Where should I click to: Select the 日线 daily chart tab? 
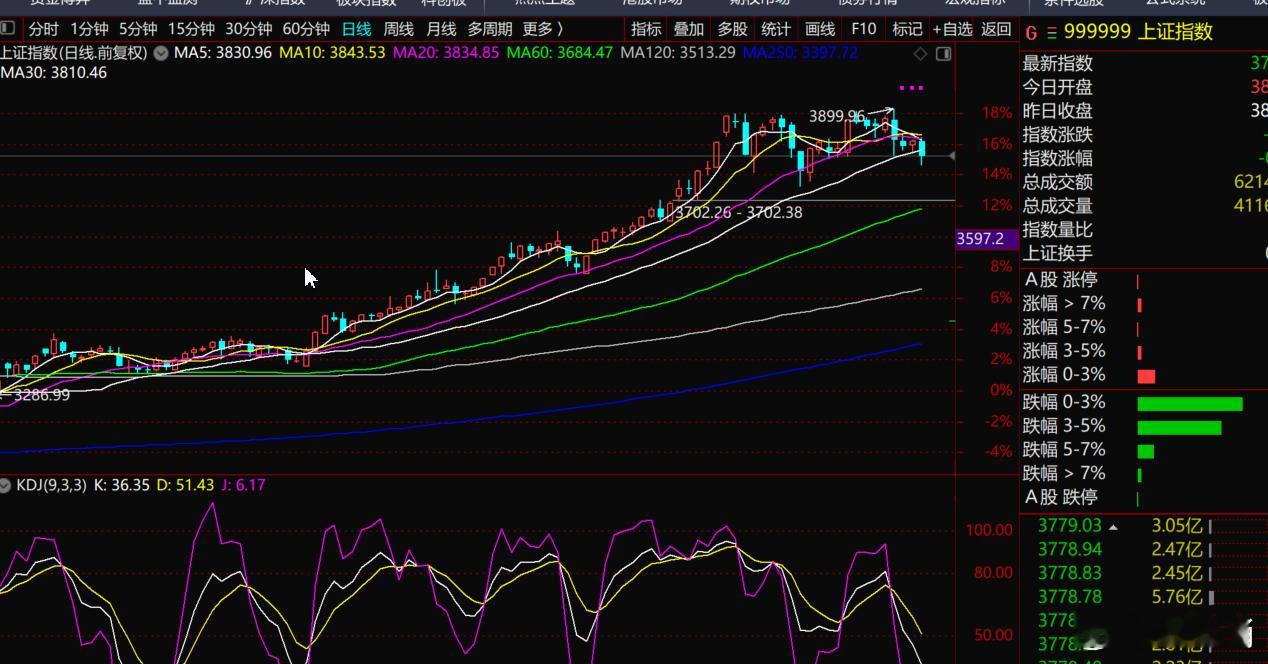[356, 29]
